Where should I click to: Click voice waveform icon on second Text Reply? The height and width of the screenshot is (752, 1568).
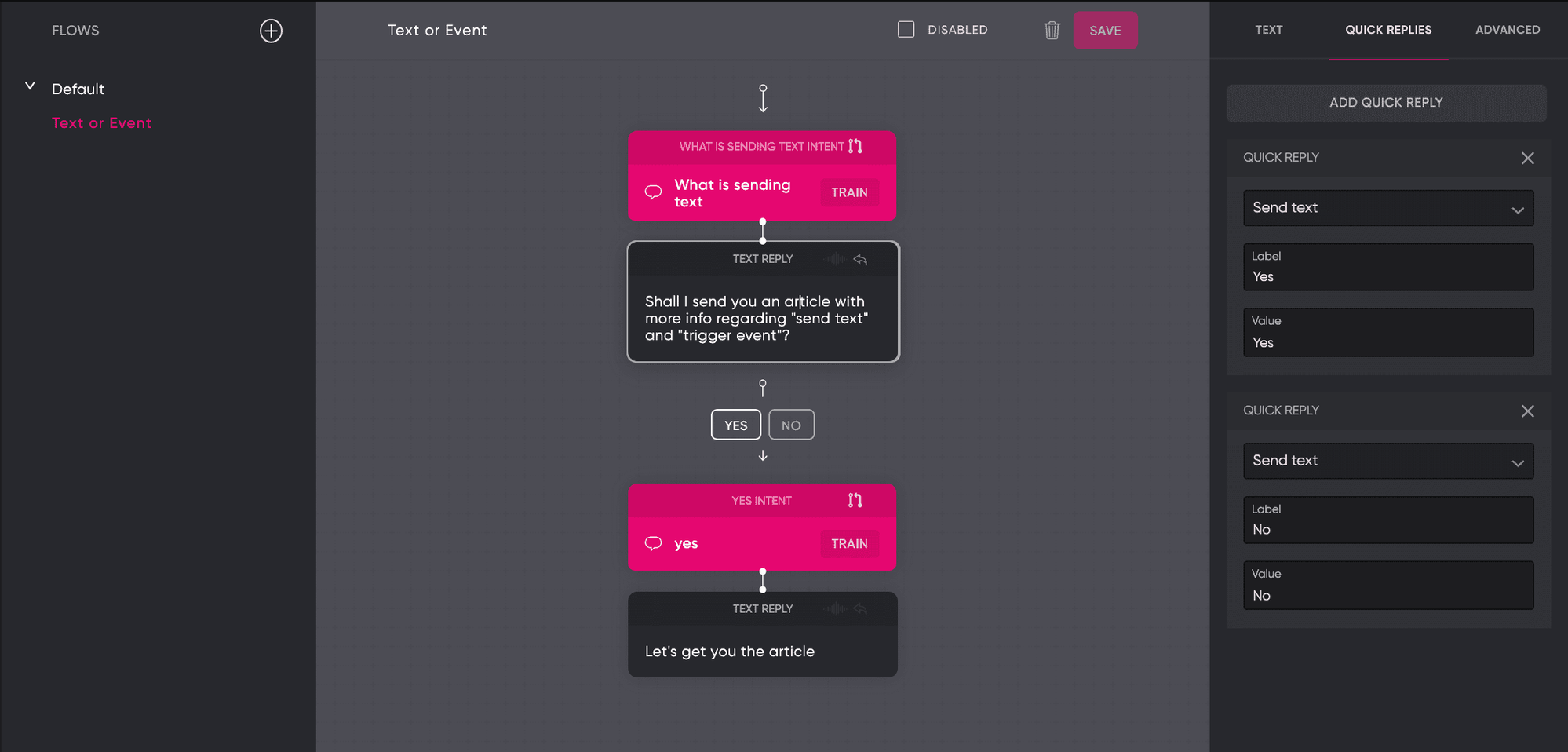(x=835, y=609)
